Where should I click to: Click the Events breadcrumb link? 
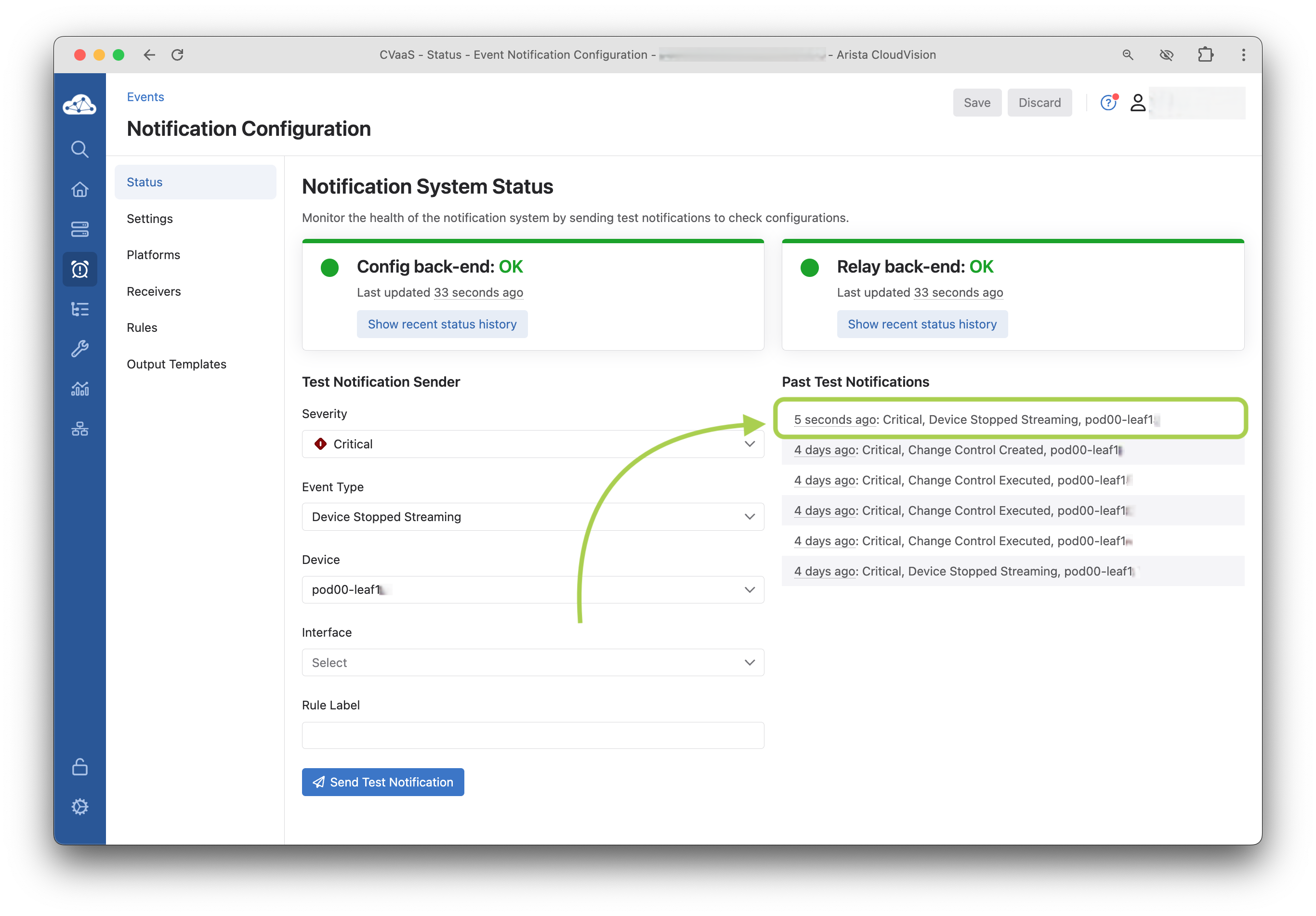[x=145, y=97]
